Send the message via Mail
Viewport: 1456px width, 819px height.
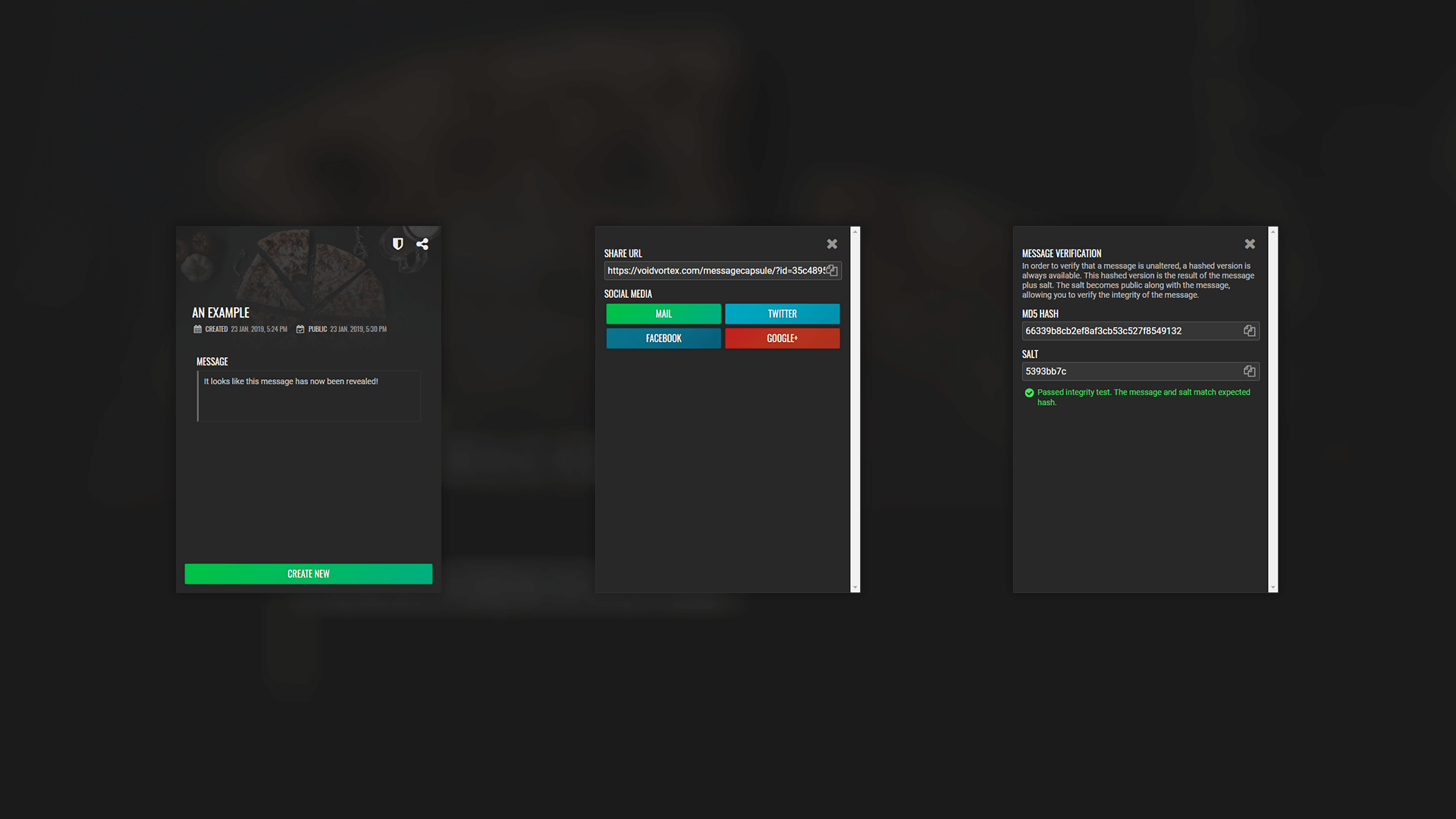[663, 313]
